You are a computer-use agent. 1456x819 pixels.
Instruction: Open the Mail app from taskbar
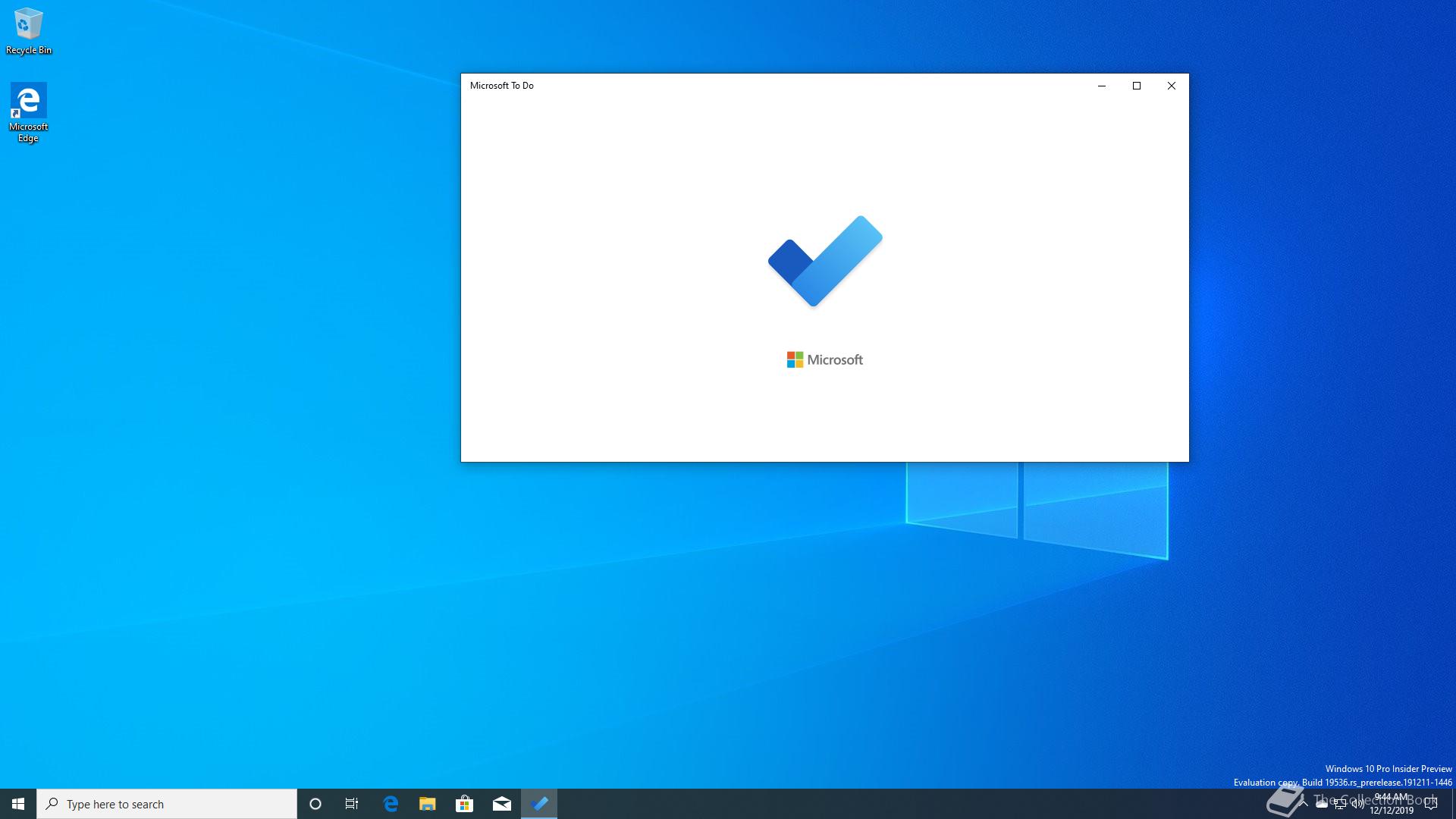[x=501, y=804]
